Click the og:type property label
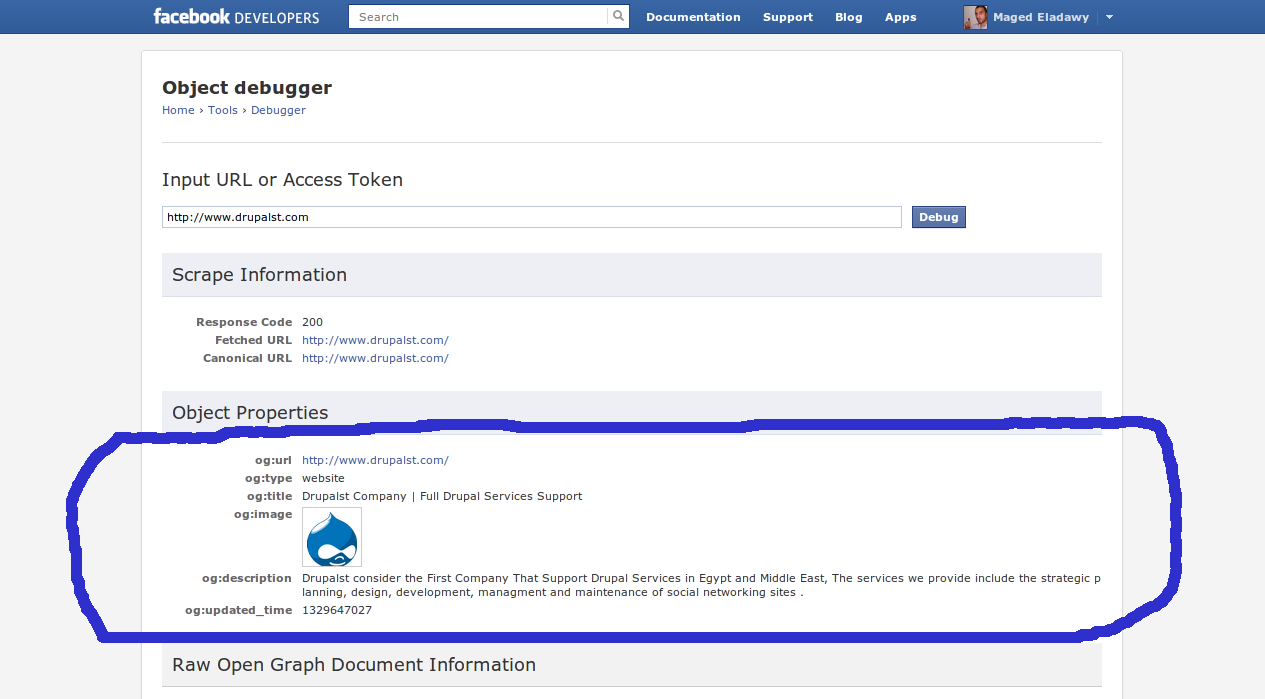Viewport: 1265px width, 699px height. pyautogui.click(x=267, y=478)
